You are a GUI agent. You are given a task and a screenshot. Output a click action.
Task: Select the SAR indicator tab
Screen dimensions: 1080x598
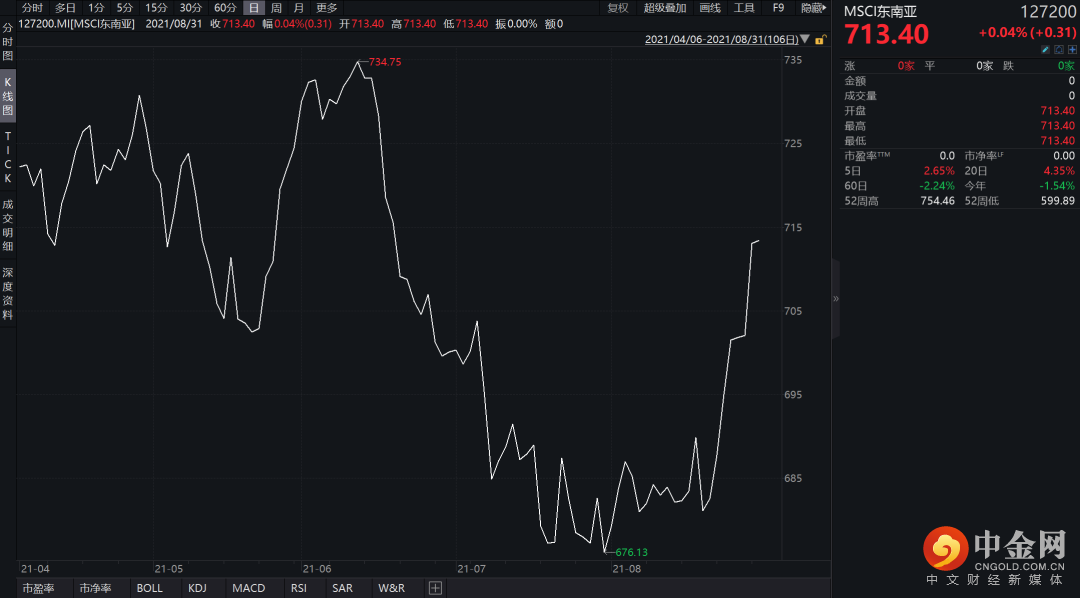[342, 588]
